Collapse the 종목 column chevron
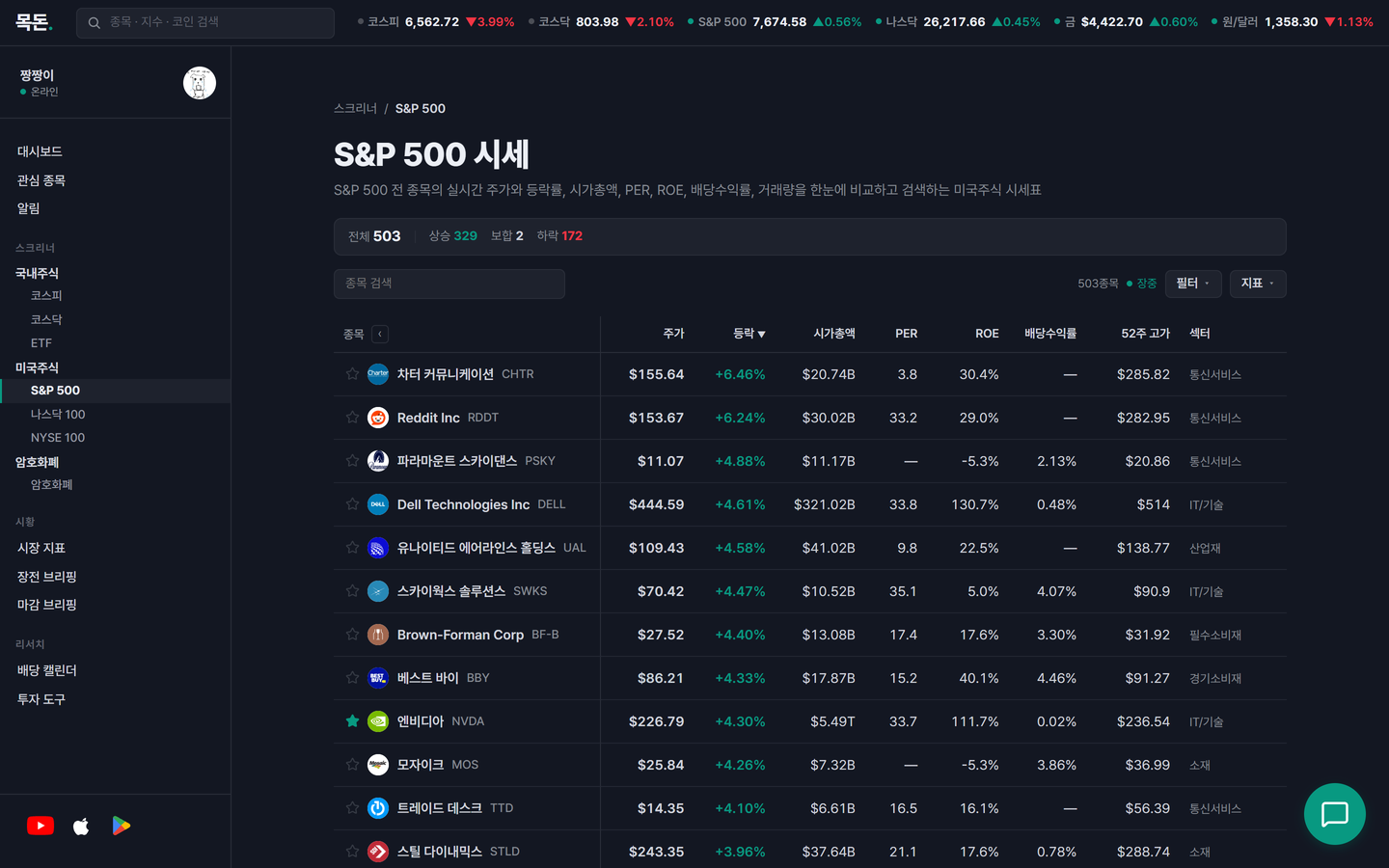The height and width of the screenshot is (868, 1389). click(380, 334)
